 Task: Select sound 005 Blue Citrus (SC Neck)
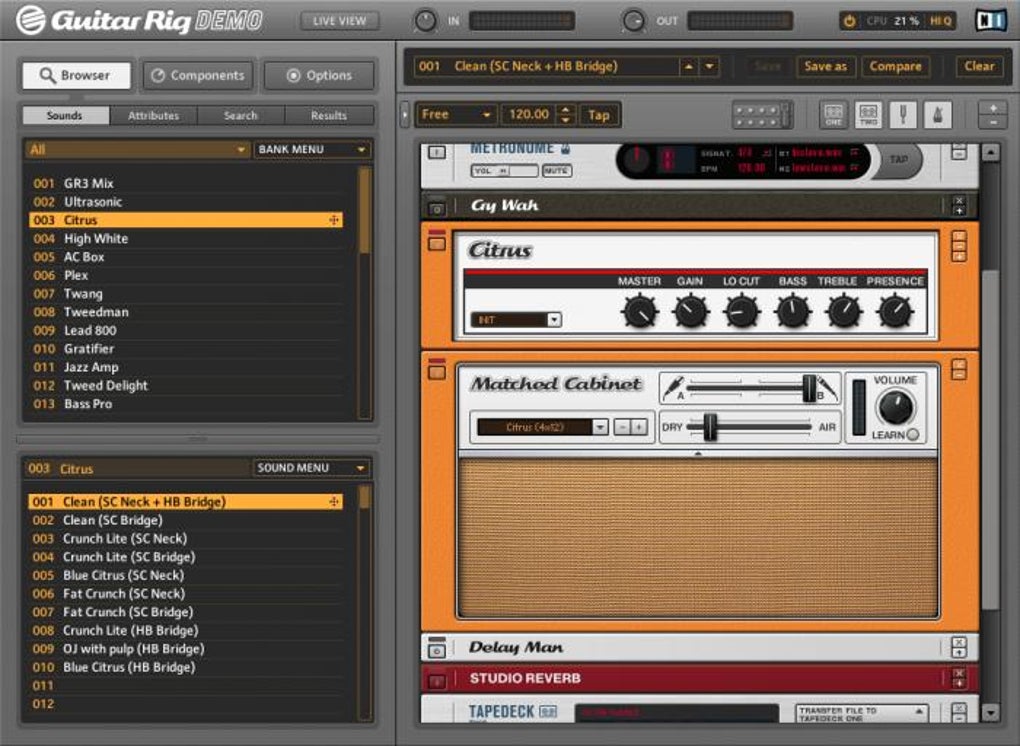(x=185, y=576)
